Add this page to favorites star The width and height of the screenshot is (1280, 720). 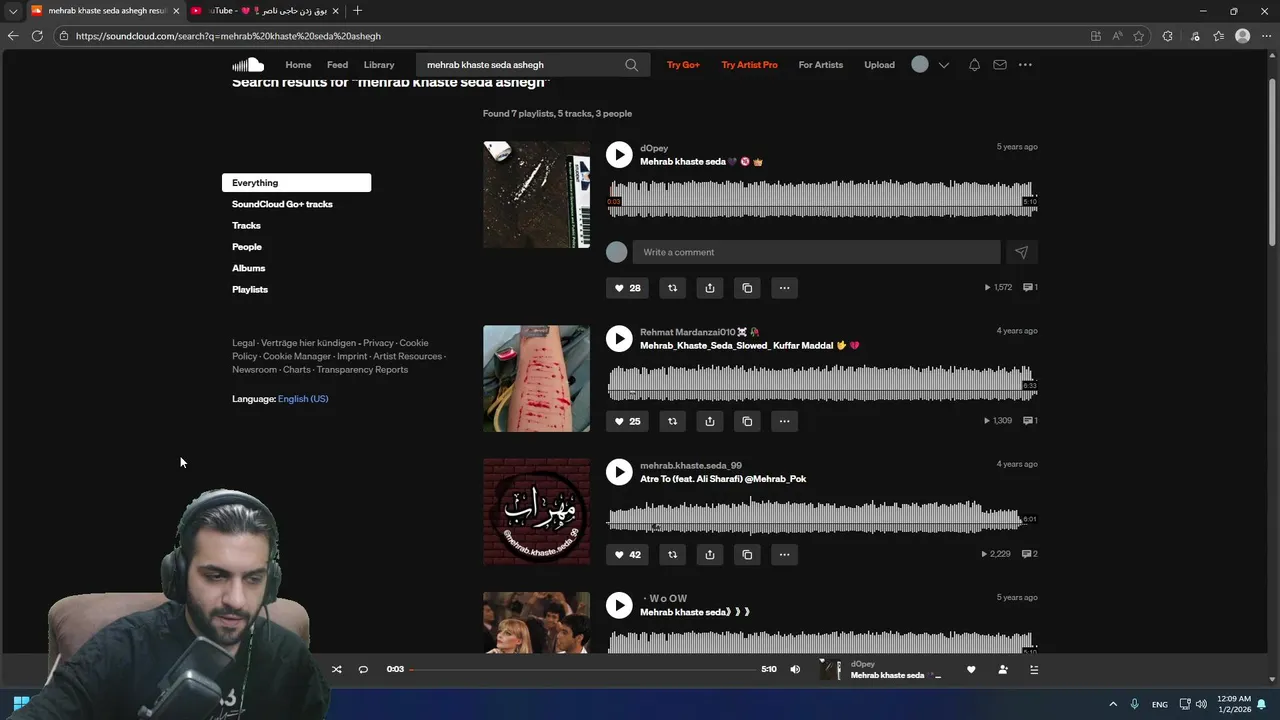pyautogui.click(x=1139, y=36)
